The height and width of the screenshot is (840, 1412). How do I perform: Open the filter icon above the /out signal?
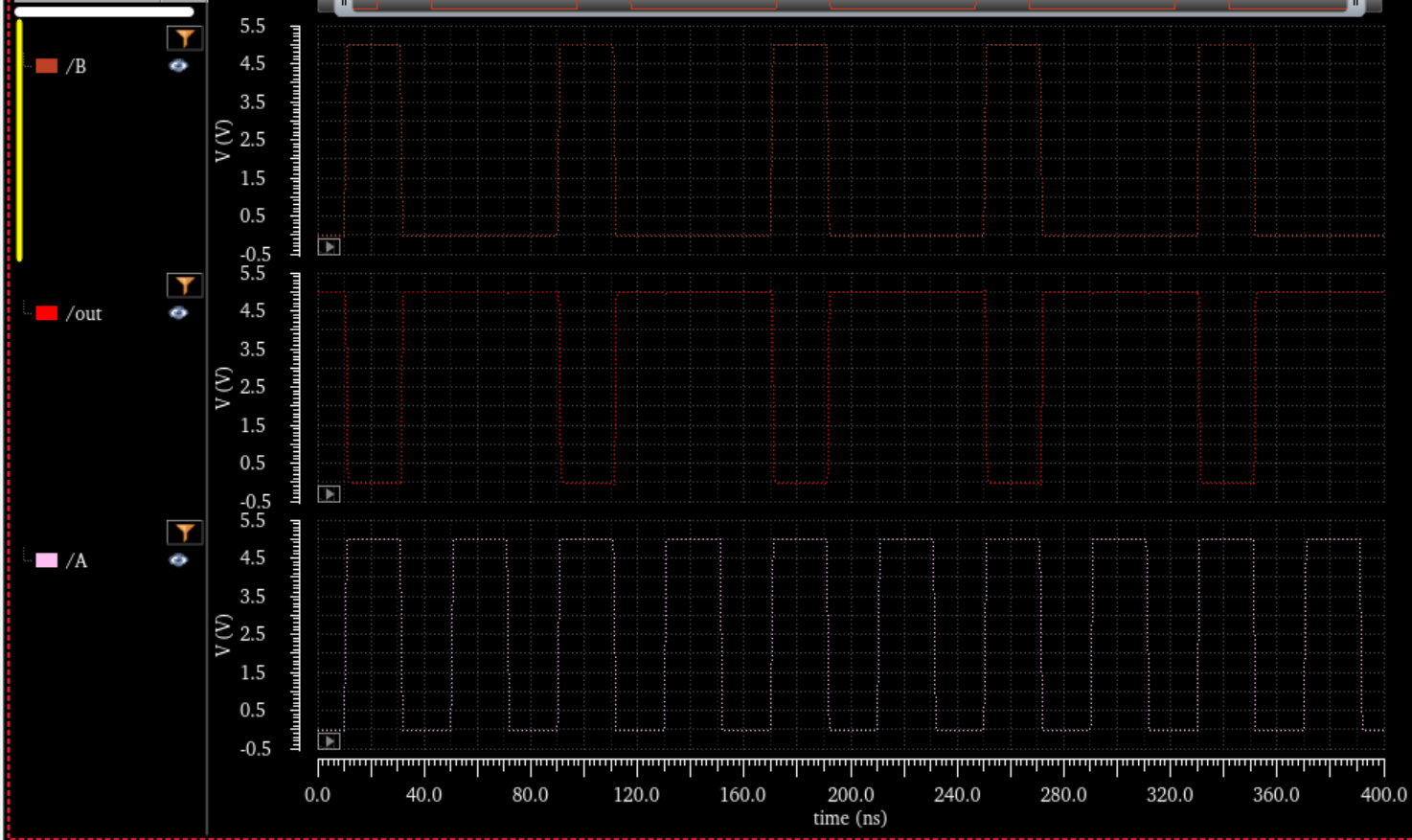click(184, 285)
